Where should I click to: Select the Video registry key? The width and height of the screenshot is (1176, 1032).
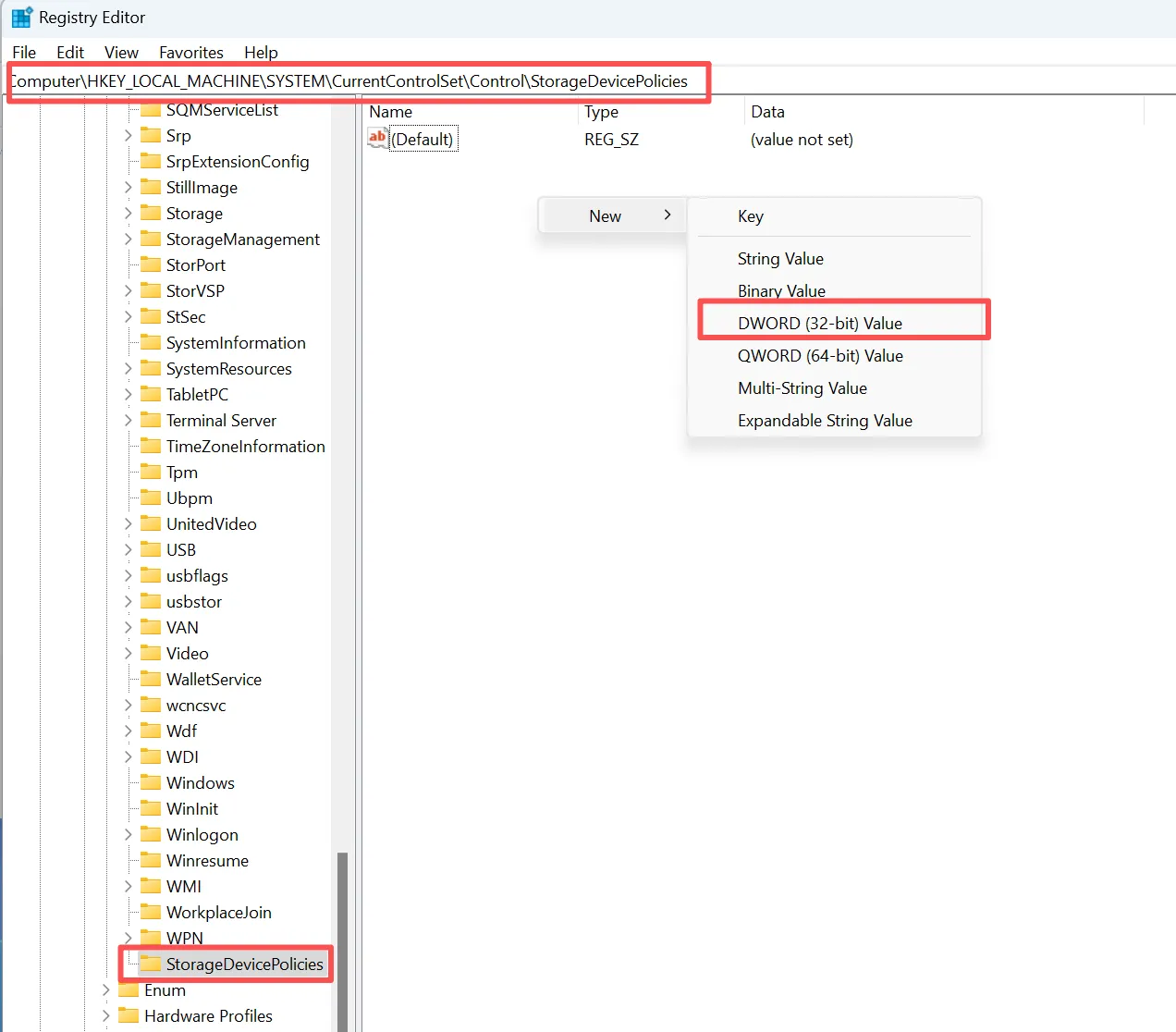pyautogui.click(x=188, y=653)
